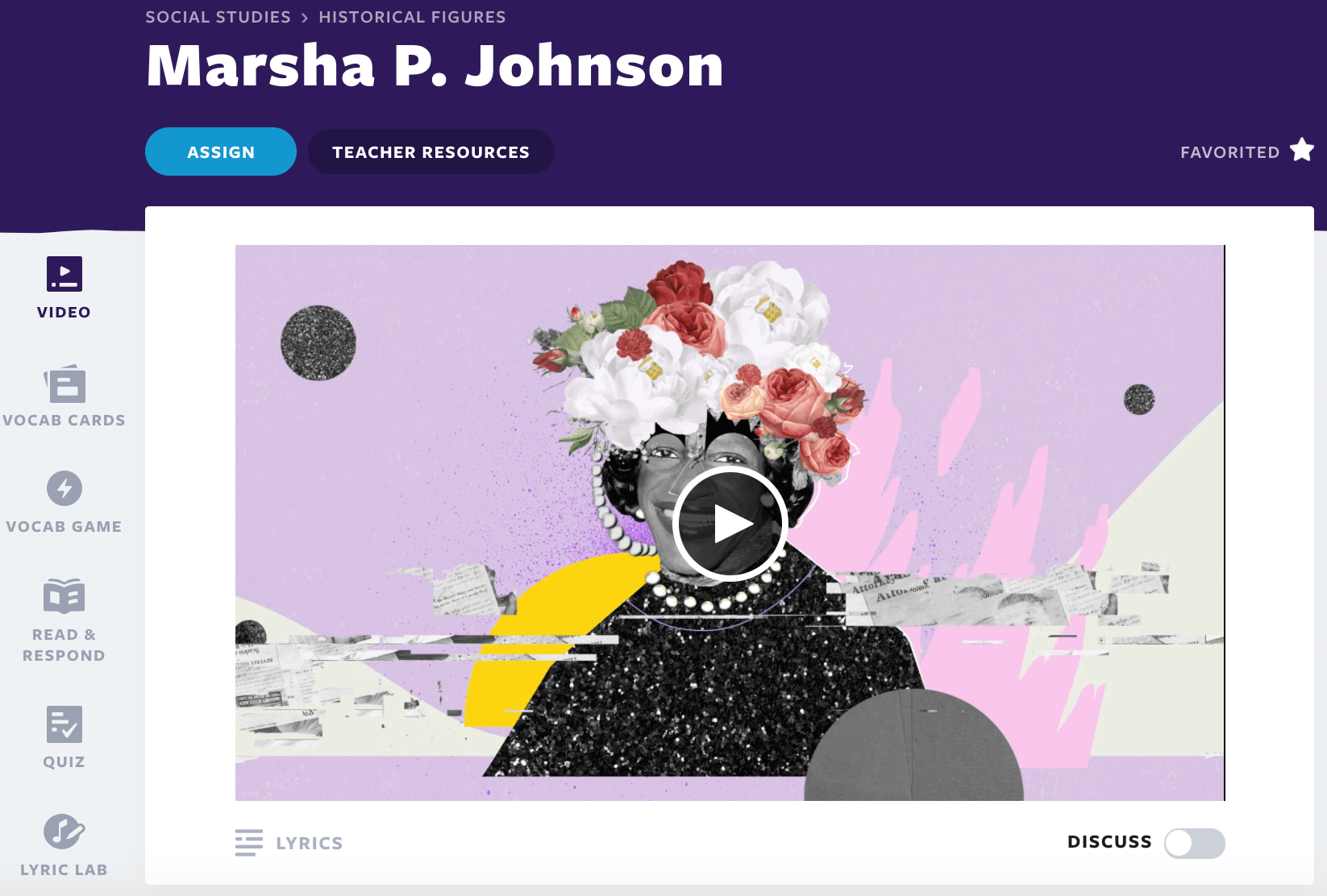Click the Favorited text label
This screenshot has height=896, width=1327.
click(x=1230, y=152)
